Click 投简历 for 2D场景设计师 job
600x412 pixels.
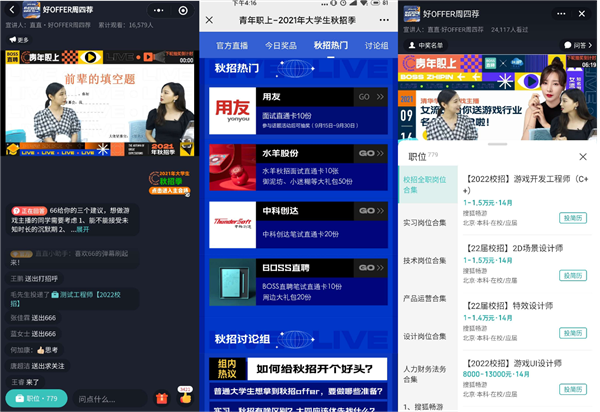coord(573,275)
